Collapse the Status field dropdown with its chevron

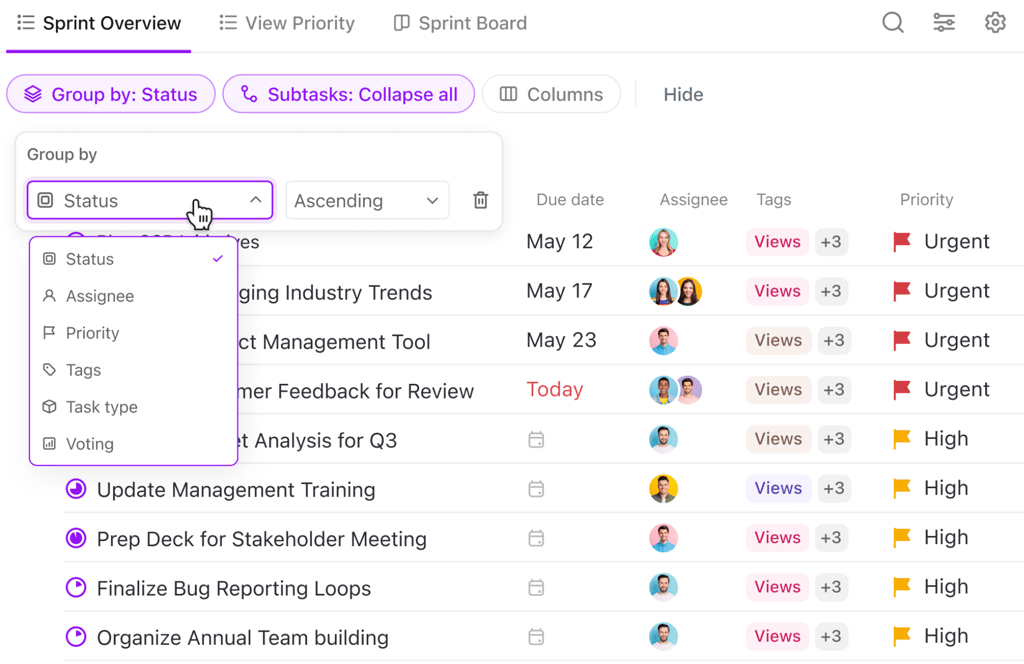[x=256, y=200]
